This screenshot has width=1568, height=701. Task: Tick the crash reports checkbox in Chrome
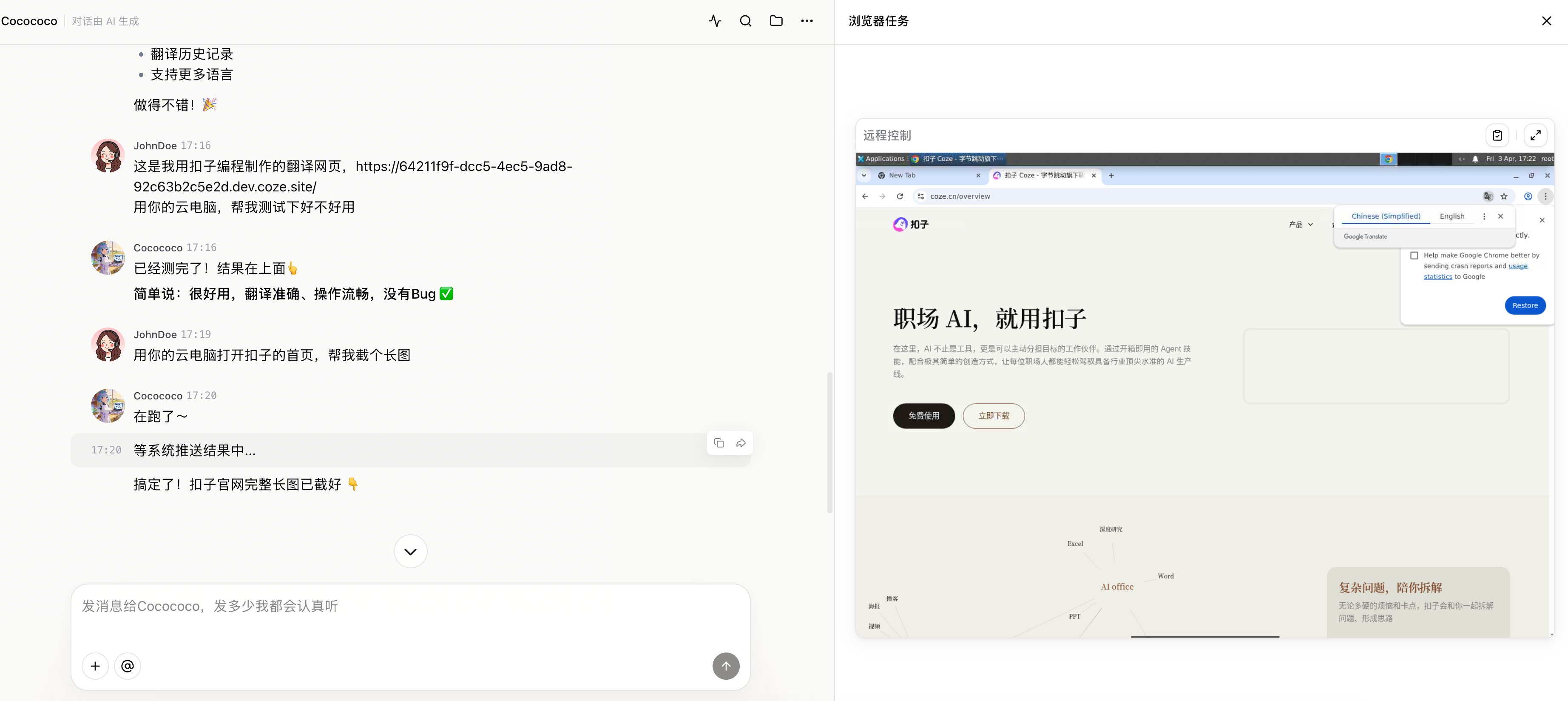click(1414, 255)
